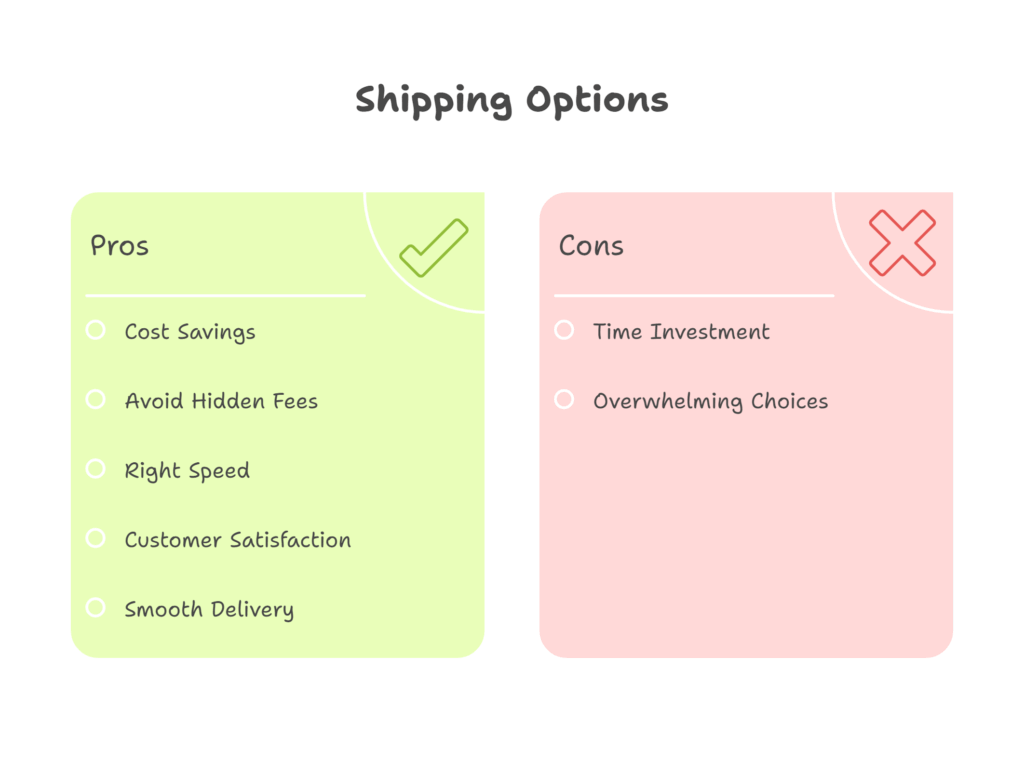
Task: Select the bullet circle beside Avoid Hidden Fees
Action: 96,400
